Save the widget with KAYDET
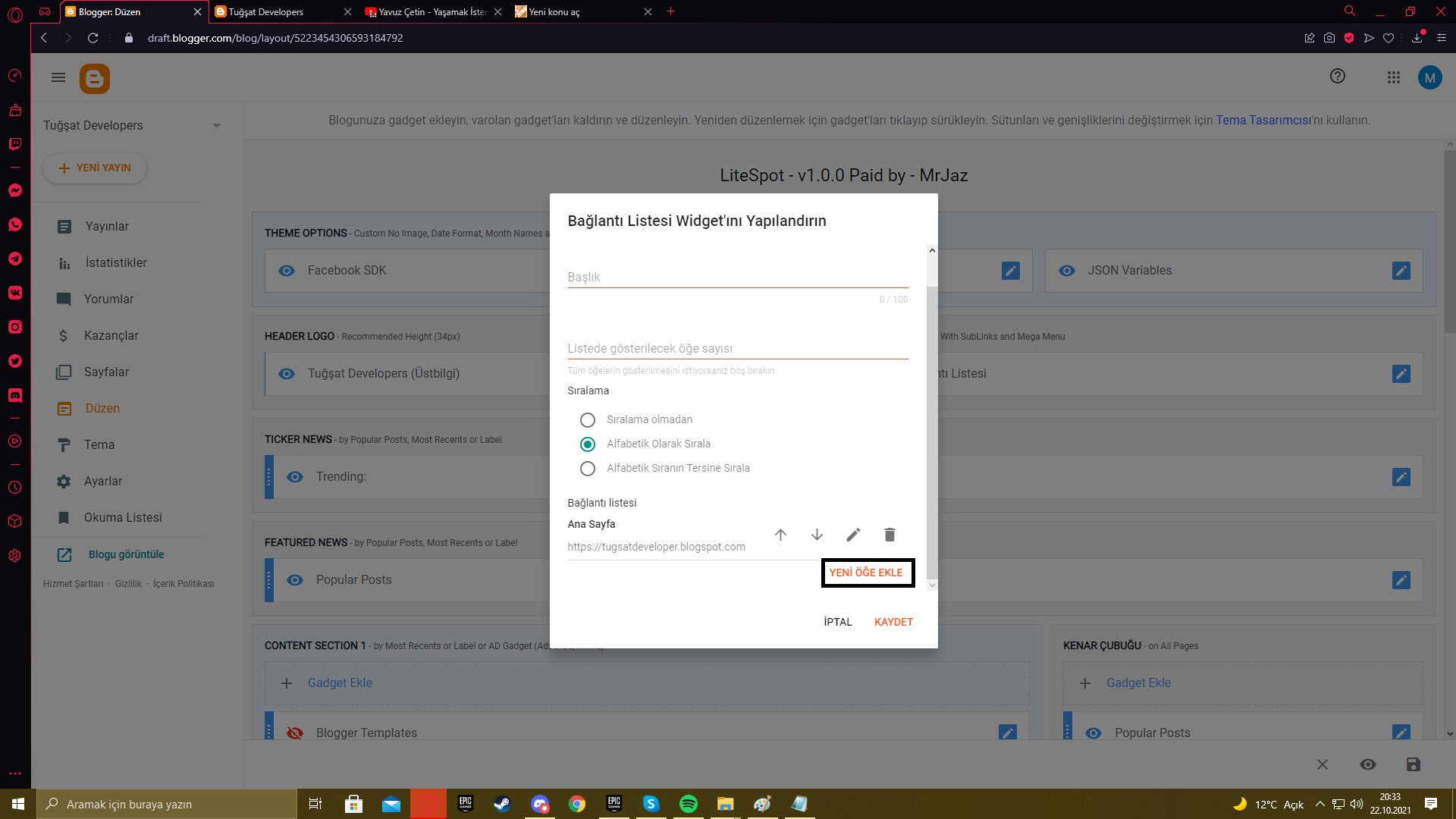The width and height of the screenshot is (1456, 819). pos(893,622)
